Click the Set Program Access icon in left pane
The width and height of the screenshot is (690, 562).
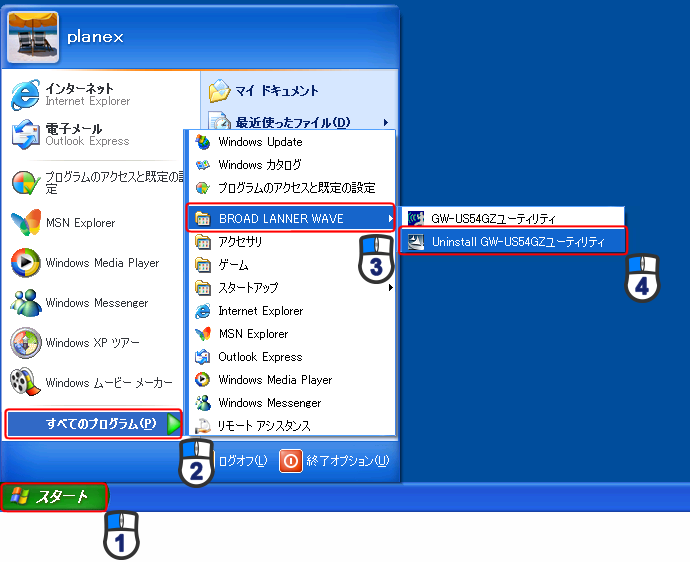click(x=26, y=183)
